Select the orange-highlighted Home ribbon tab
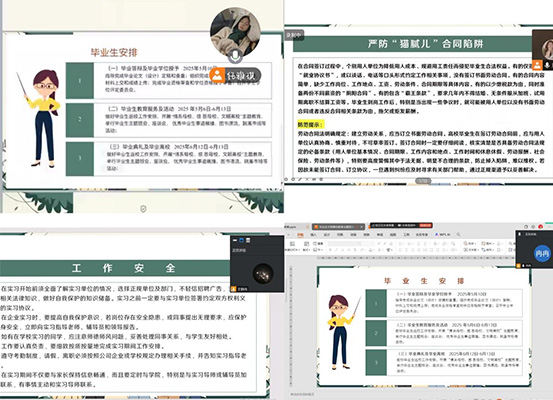The width and height of the screenshot is (553, 400). tap(300, 235)
